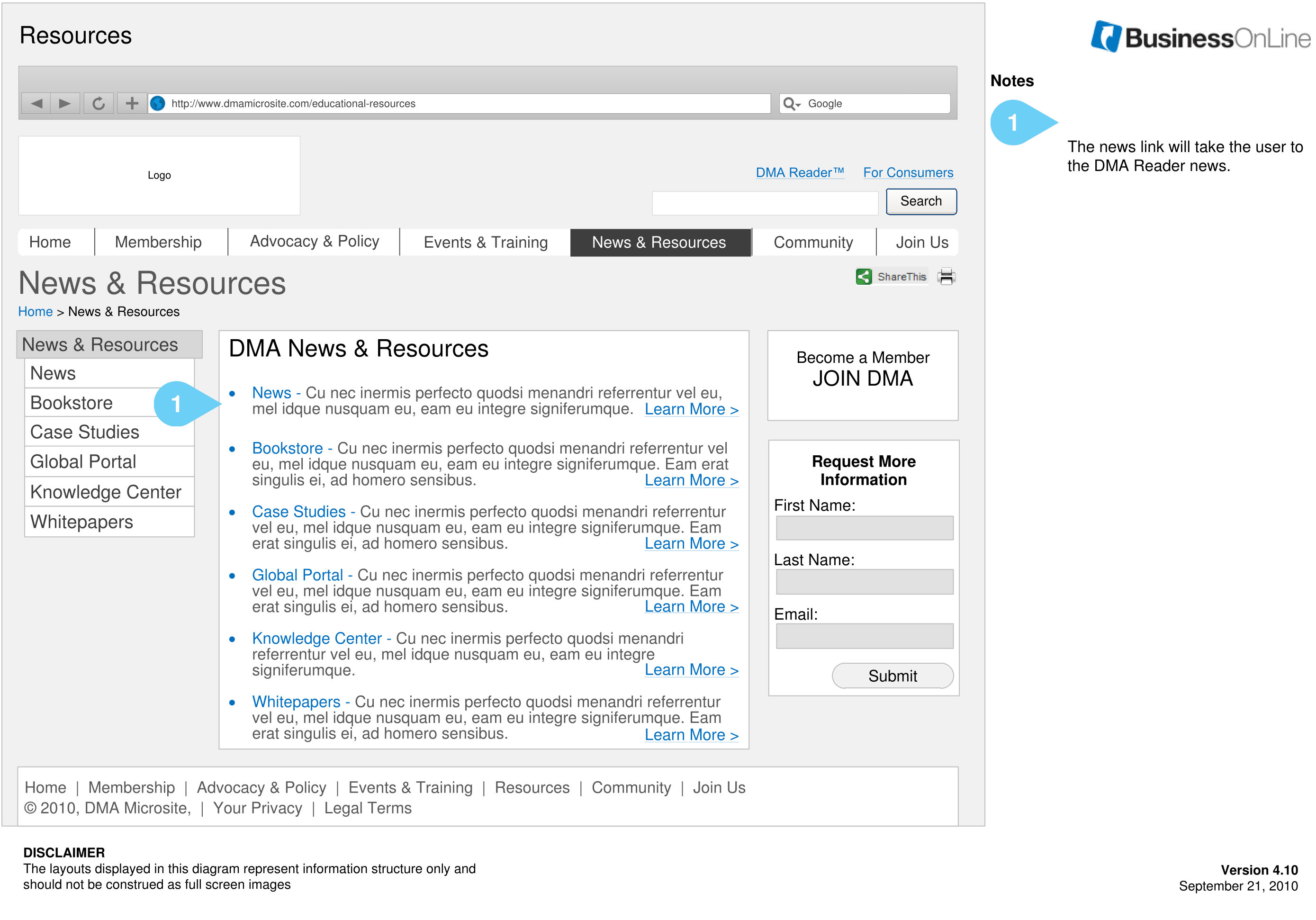Screen dimensions: 1316x920
Task: Click Learn More for the News item
Action: [x=691, y=409]
